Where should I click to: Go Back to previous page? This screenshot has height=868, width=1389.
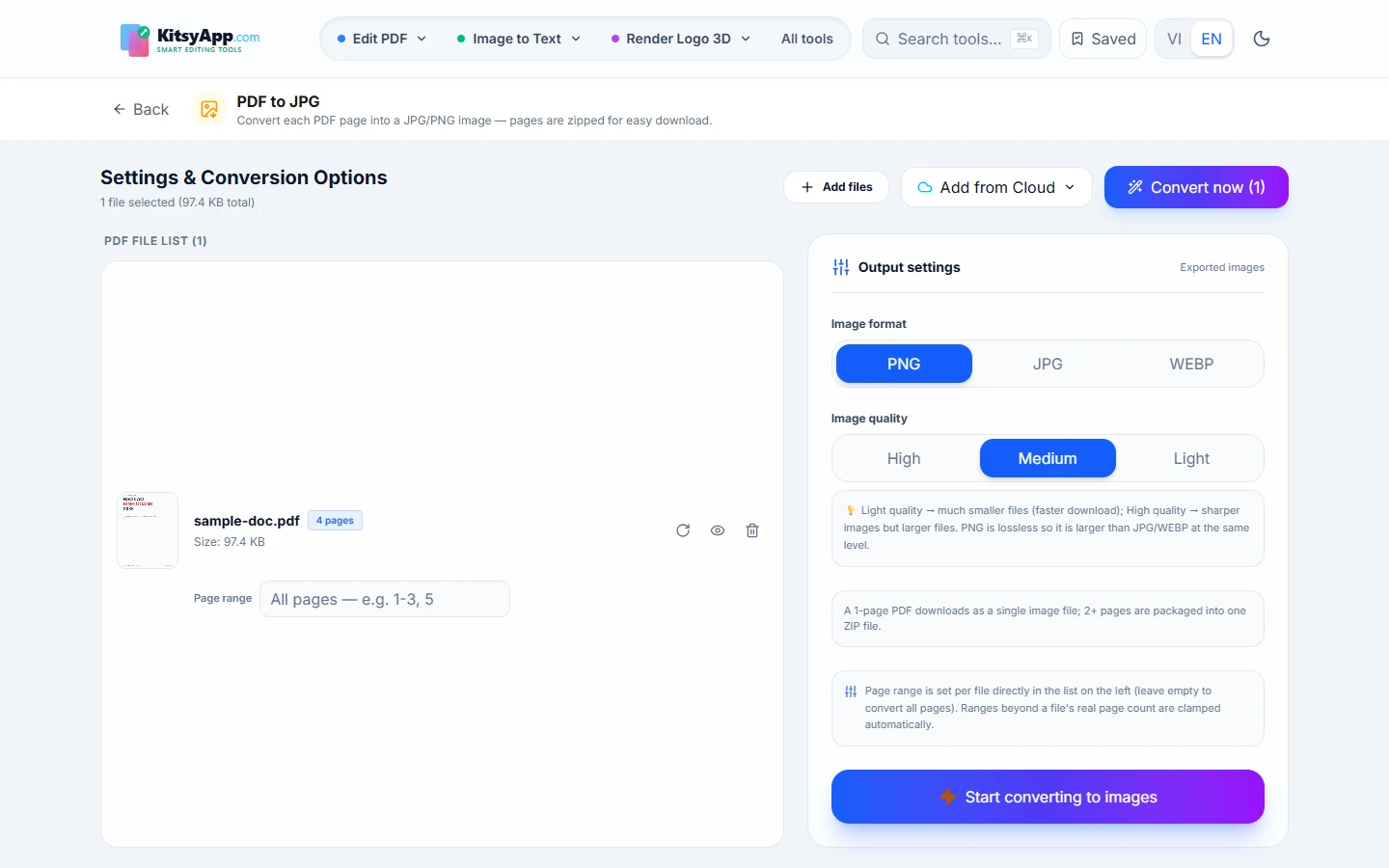tap(141, 109)
